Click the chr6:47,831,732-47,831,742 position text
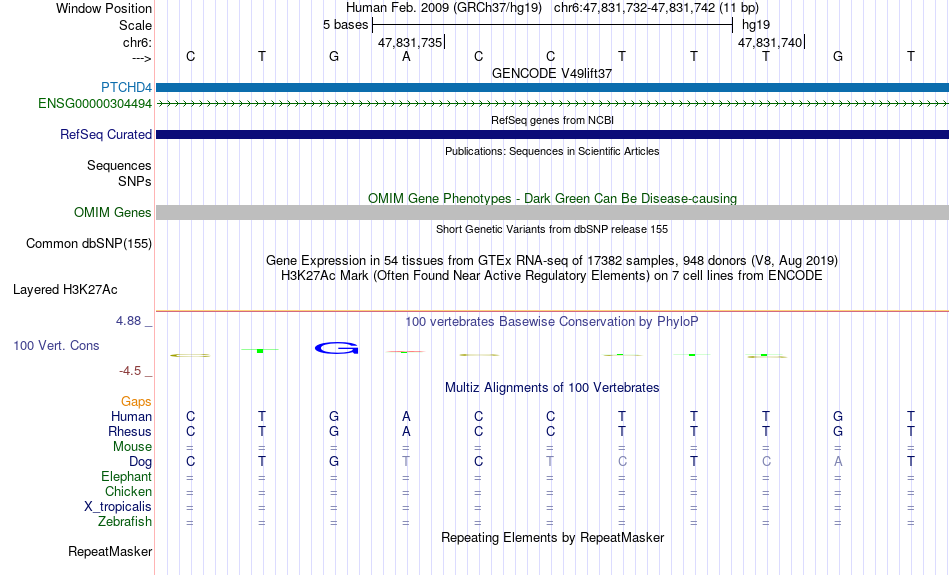 point(656,8)
